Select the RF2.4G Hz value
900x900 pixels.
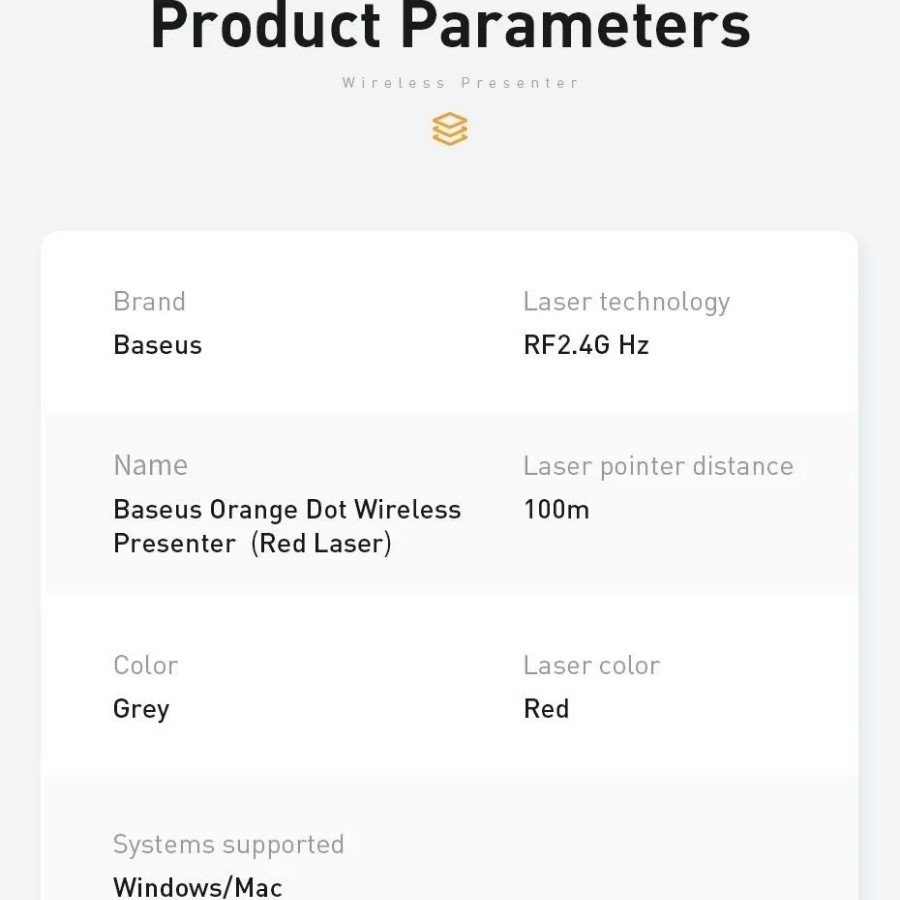pos(586,345)
